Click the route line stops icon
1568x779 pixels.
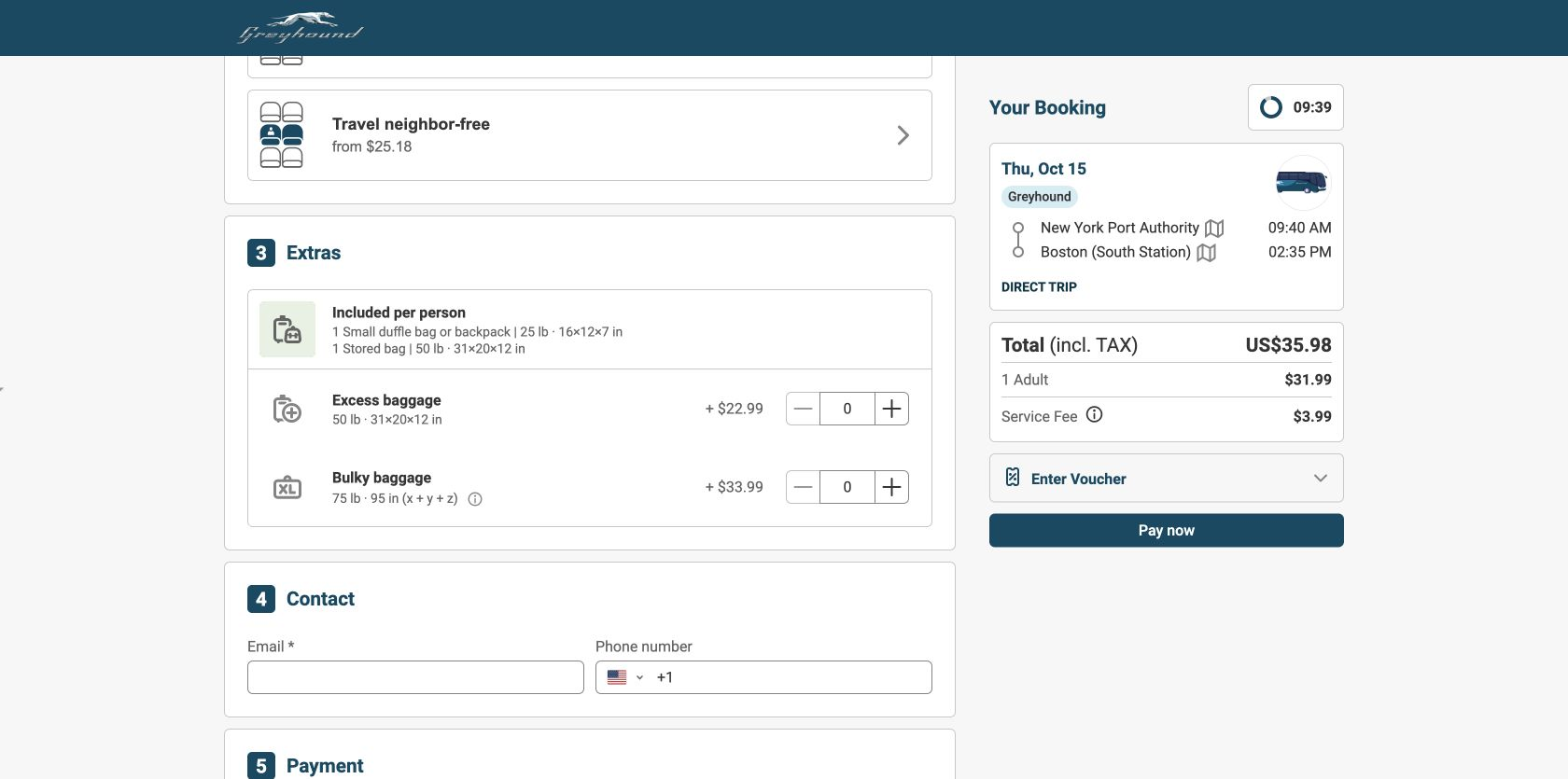pyautogui.click(x=1018, y=240)
